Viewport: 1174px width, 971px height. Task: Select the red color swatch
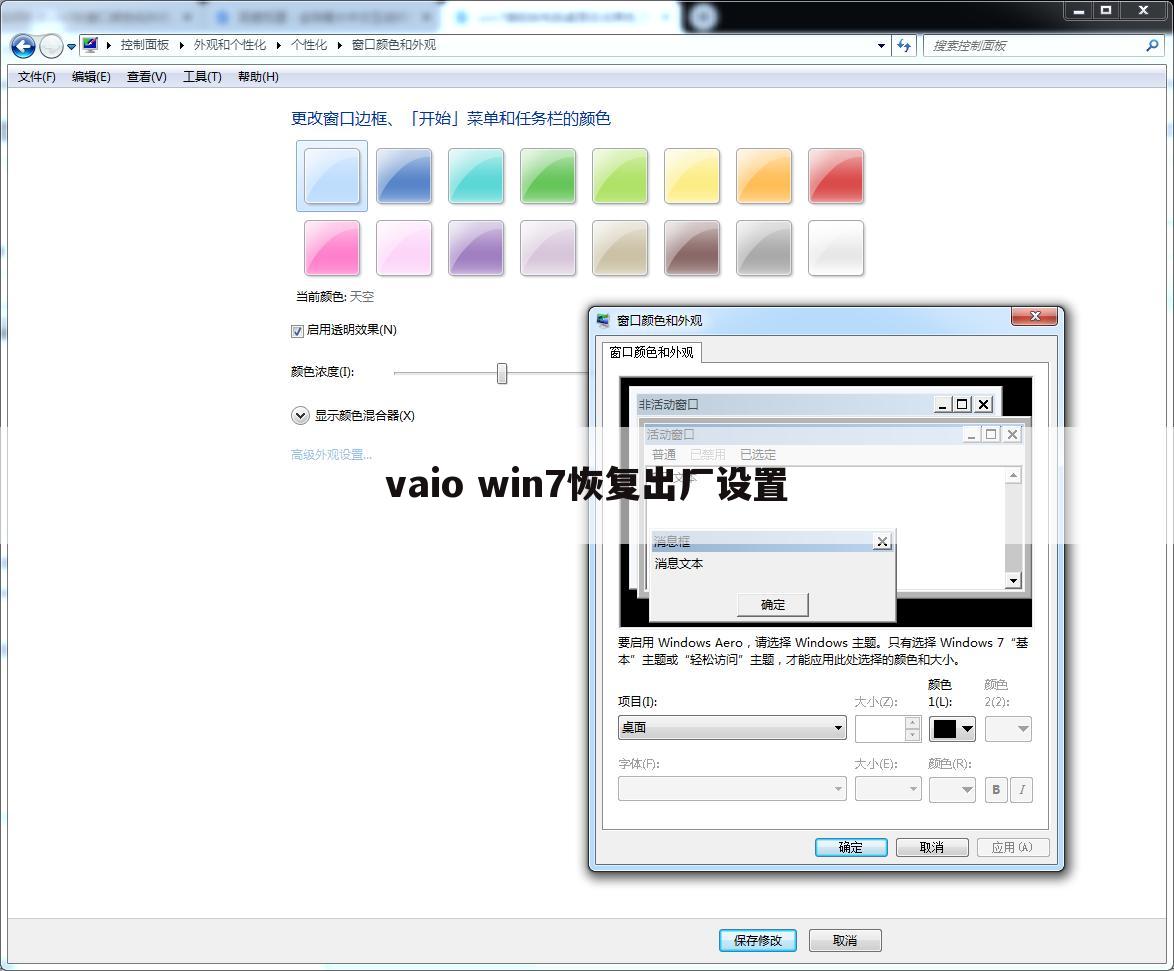(836, 176)
